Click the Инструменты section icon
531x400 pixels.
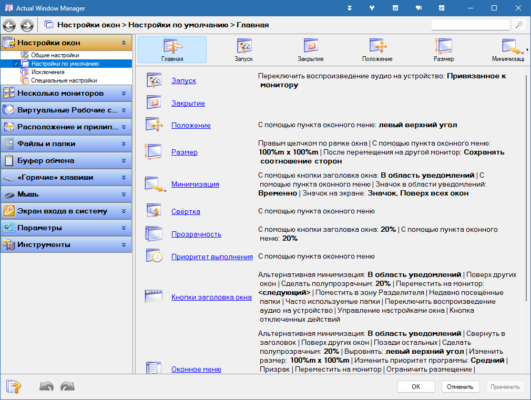coord(9,245)
